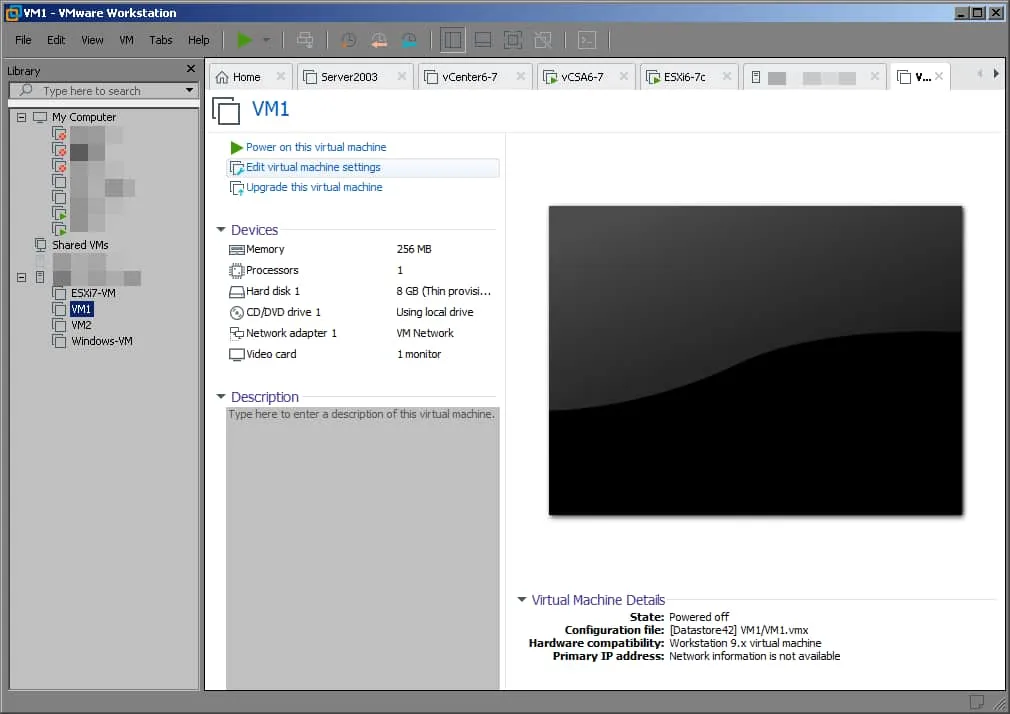The height and width of the screenshot is (714, 1010).
Task: Click Power on this virtual machine
Action: 315,147
